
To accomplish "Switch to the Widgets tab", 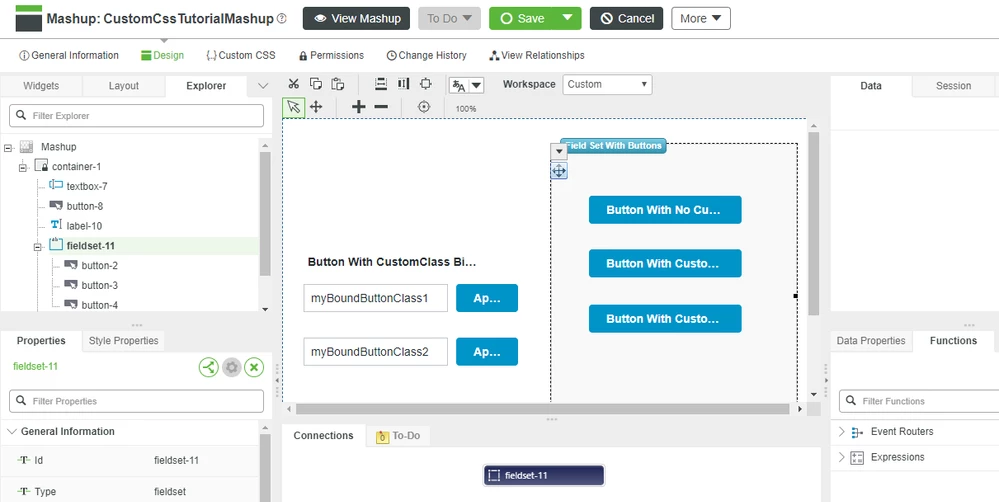I will click(41, 85).
